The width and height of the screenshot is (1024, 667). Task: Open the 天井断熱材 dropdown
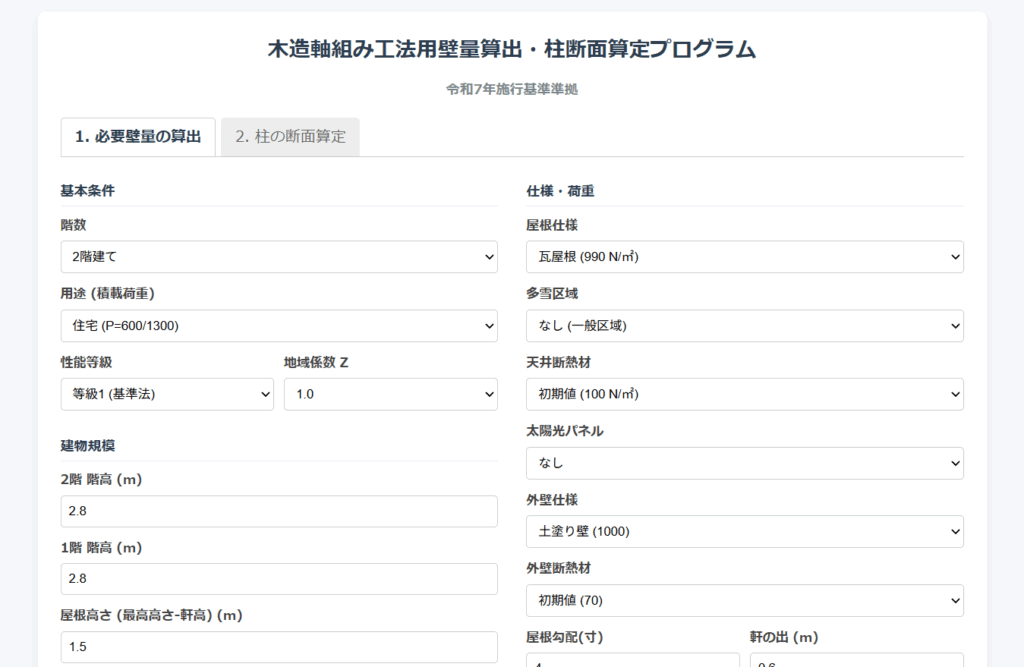744,394
